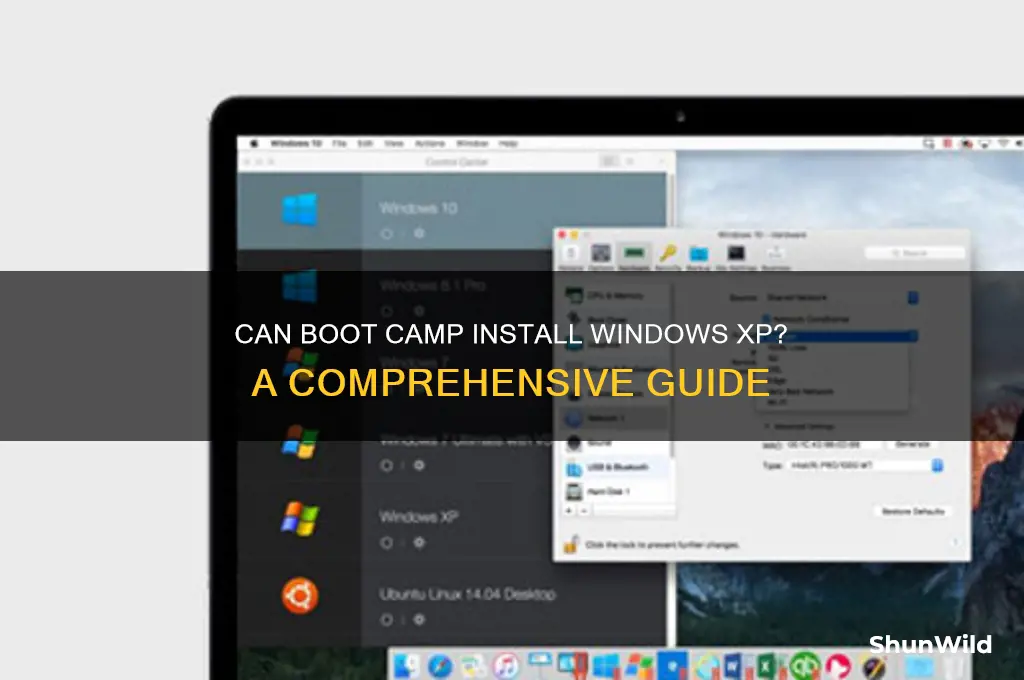Click the MAC address field
This screenshot has width=1024, height=680.
click(832, 445)
